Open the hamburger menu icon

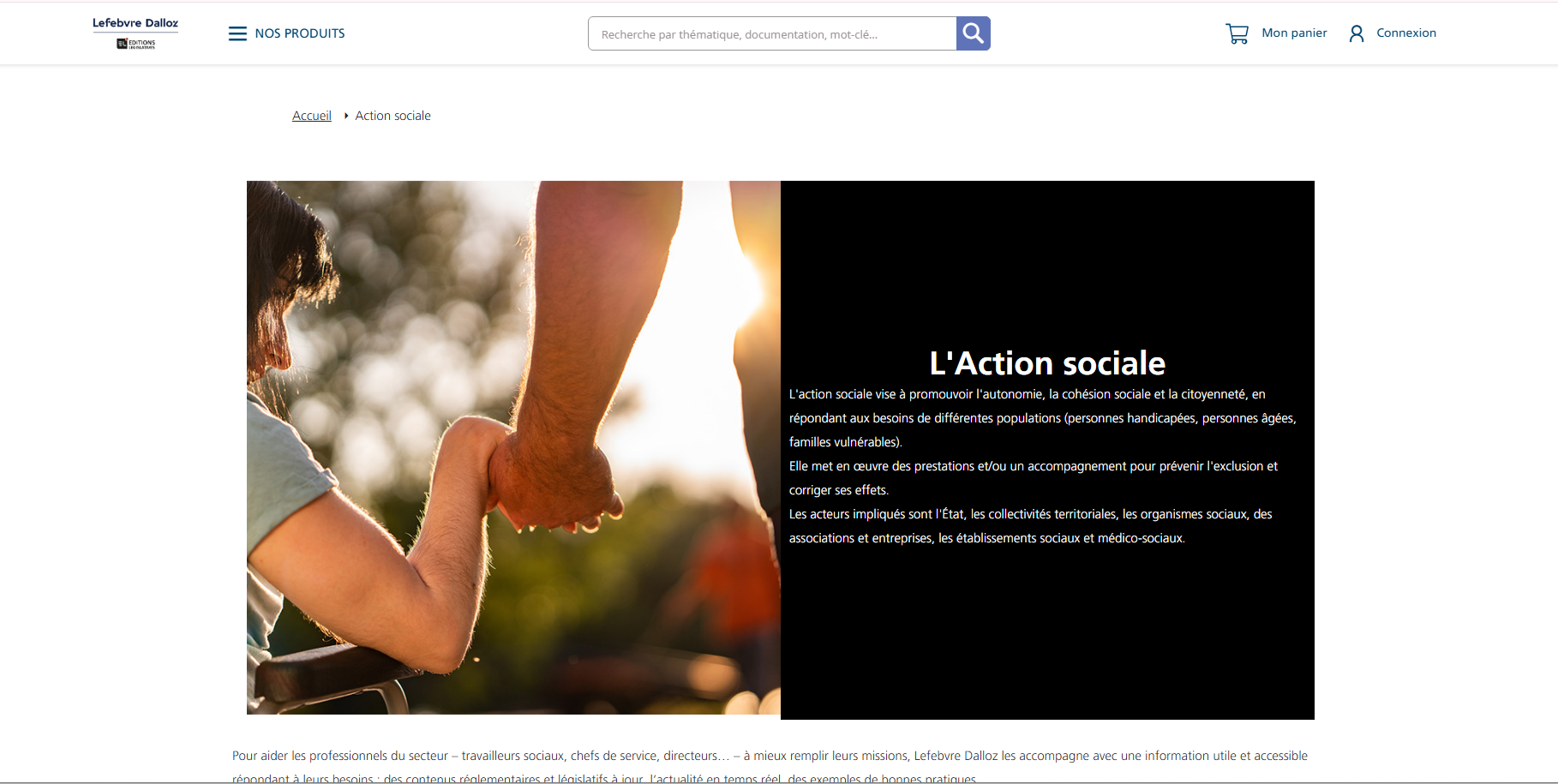click(x=237, y=33)
